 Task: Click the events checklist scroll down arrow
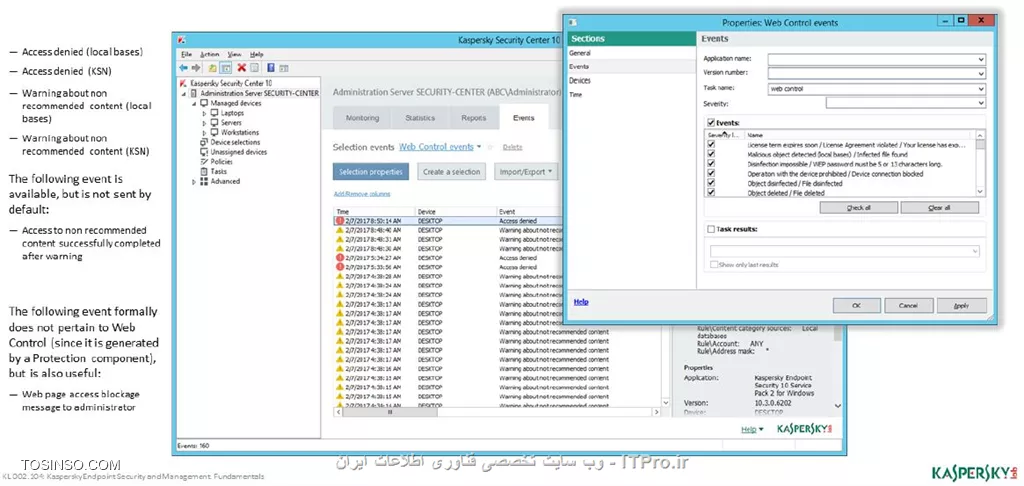pyautogui.click(x=980, y=191)
